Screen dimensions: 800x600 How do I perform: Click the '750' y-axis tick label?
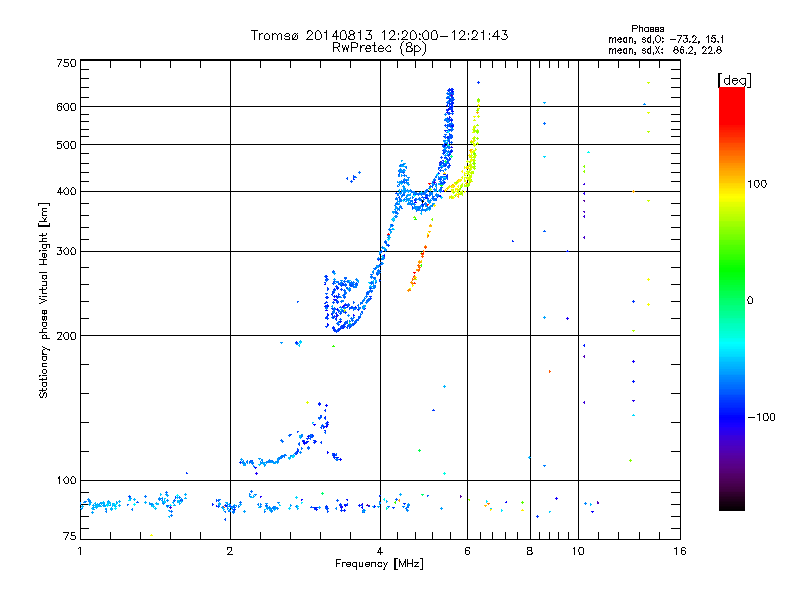67,63
